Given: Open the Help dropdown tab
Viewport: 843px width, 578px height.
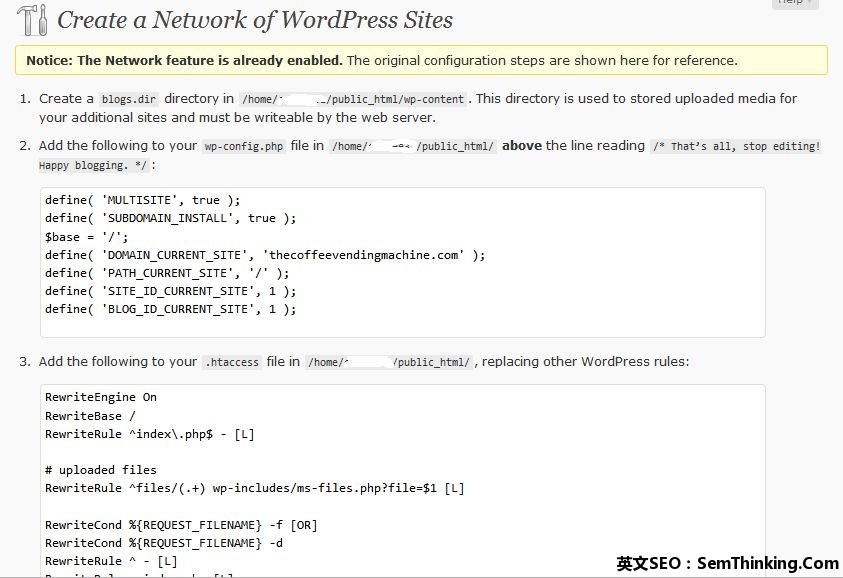Looking at the screenshot, I should point(795,3).
